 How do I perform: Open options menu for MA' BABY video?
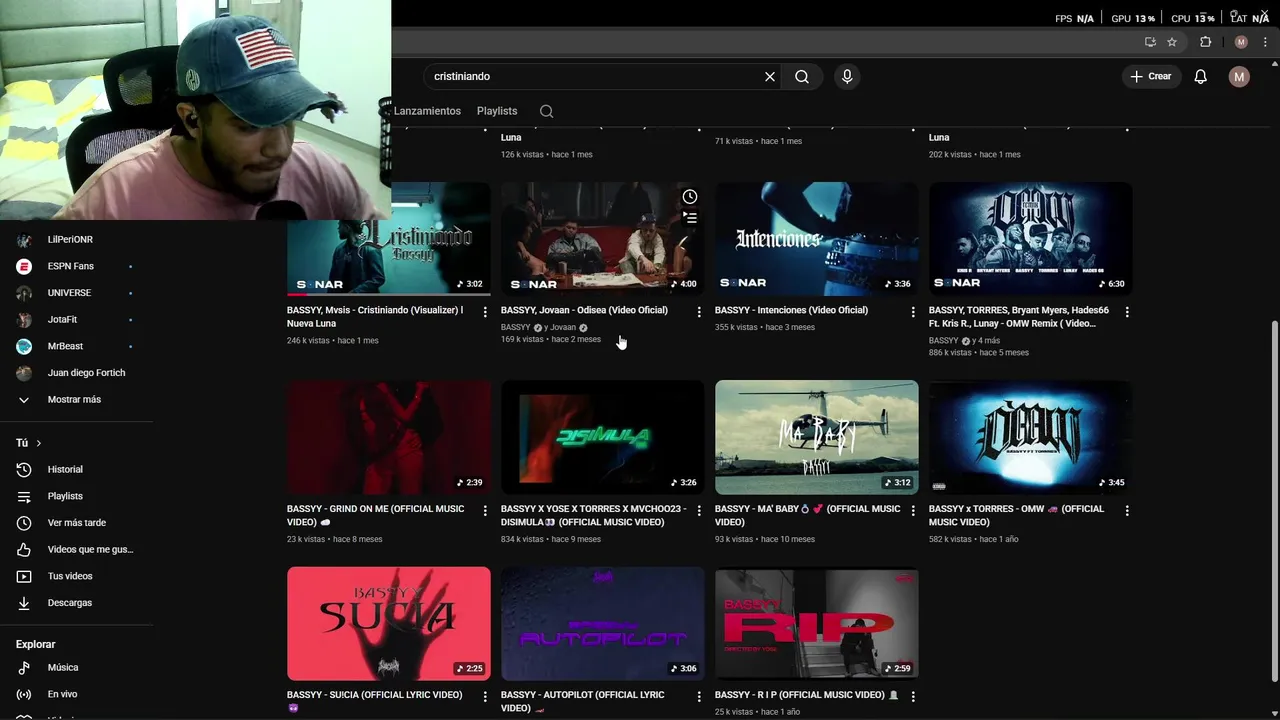tap(913, 510)
